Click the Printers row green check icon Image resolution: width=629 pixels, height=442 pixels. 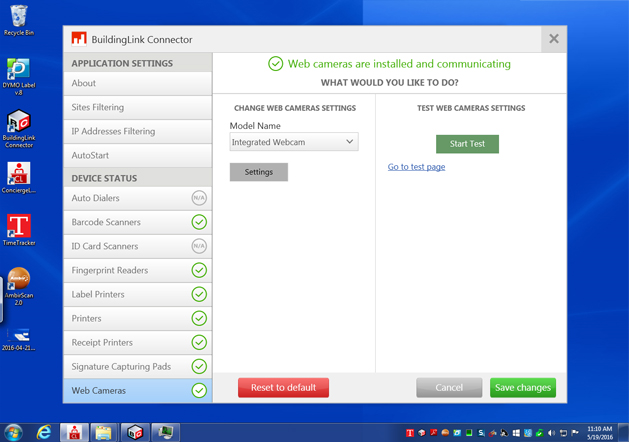click(199, 318)
